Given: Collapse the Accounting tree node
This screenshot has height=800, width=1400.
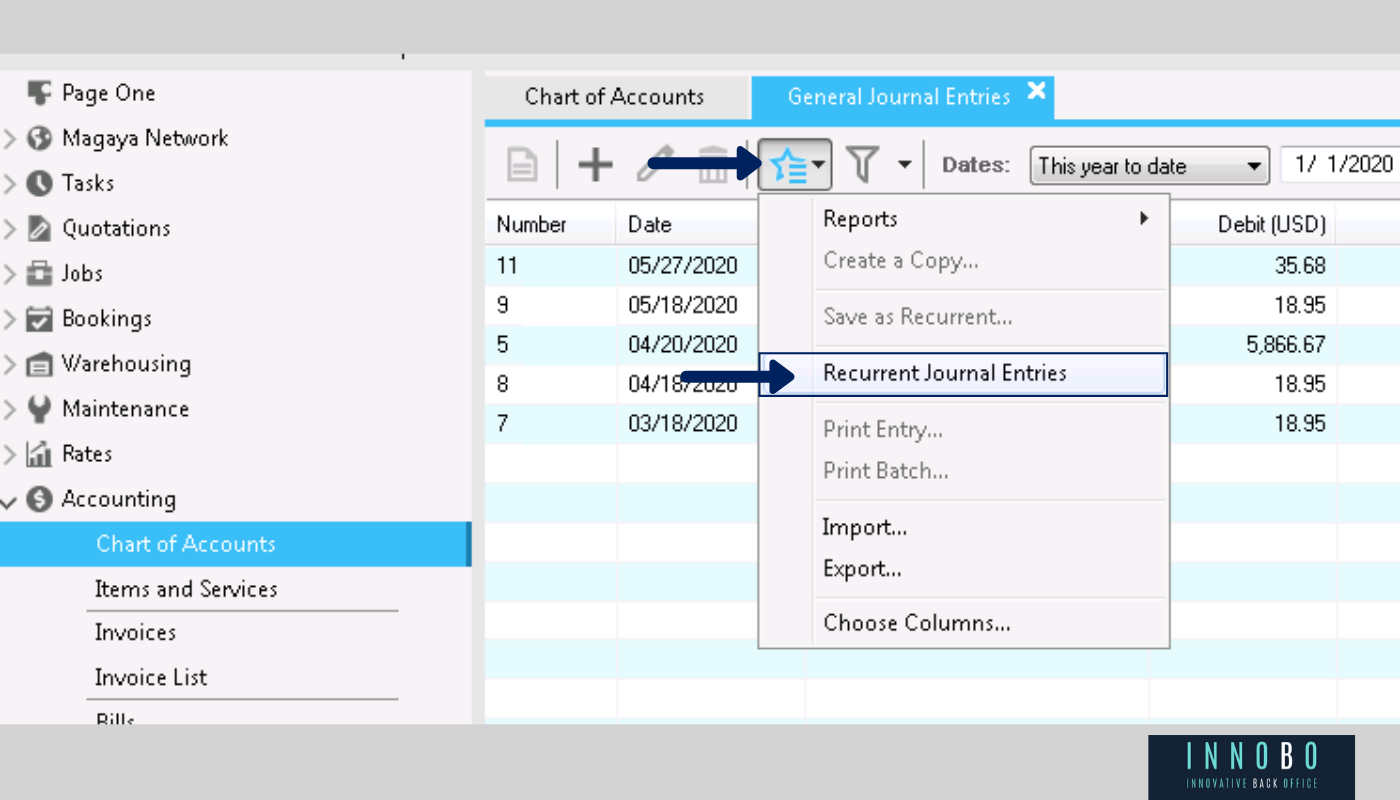Looking at the screenshot, I should pos(10,500).
